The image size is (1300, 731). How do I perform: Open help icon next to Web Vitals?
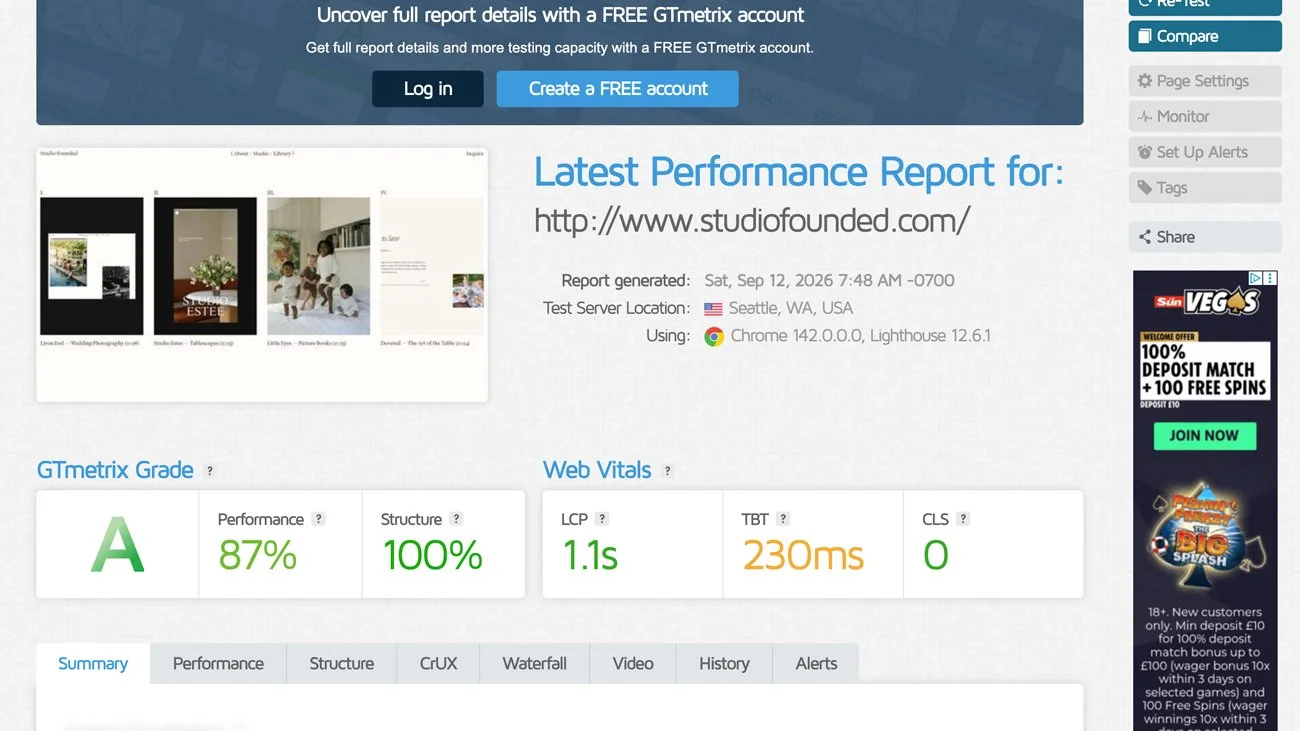(667, 471)
